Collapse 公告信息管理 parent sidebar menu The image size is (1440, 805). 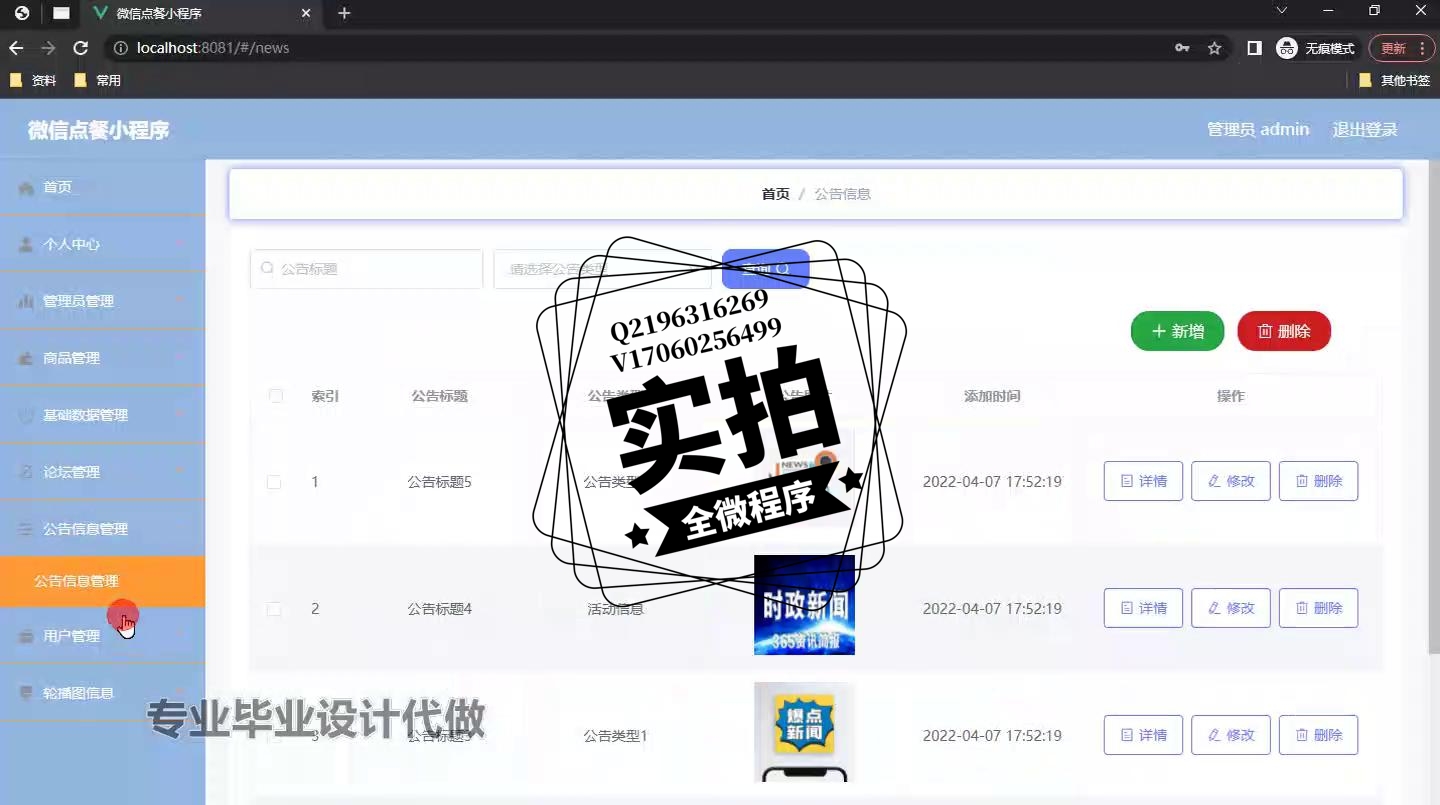point(102,529)
